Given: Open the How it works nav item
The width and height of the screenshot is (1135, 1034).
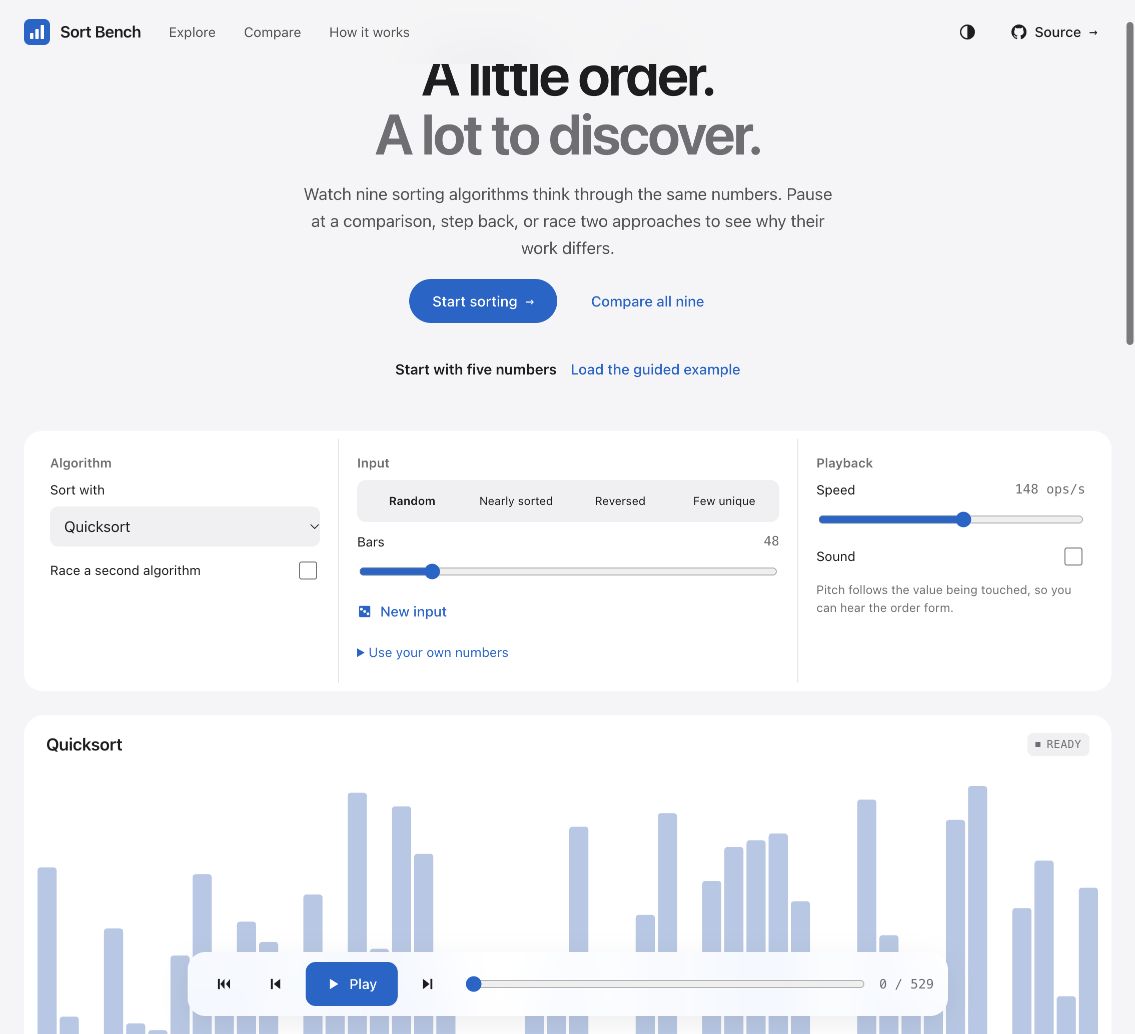Looking at the screenshot, I should [x=369, y=32].
